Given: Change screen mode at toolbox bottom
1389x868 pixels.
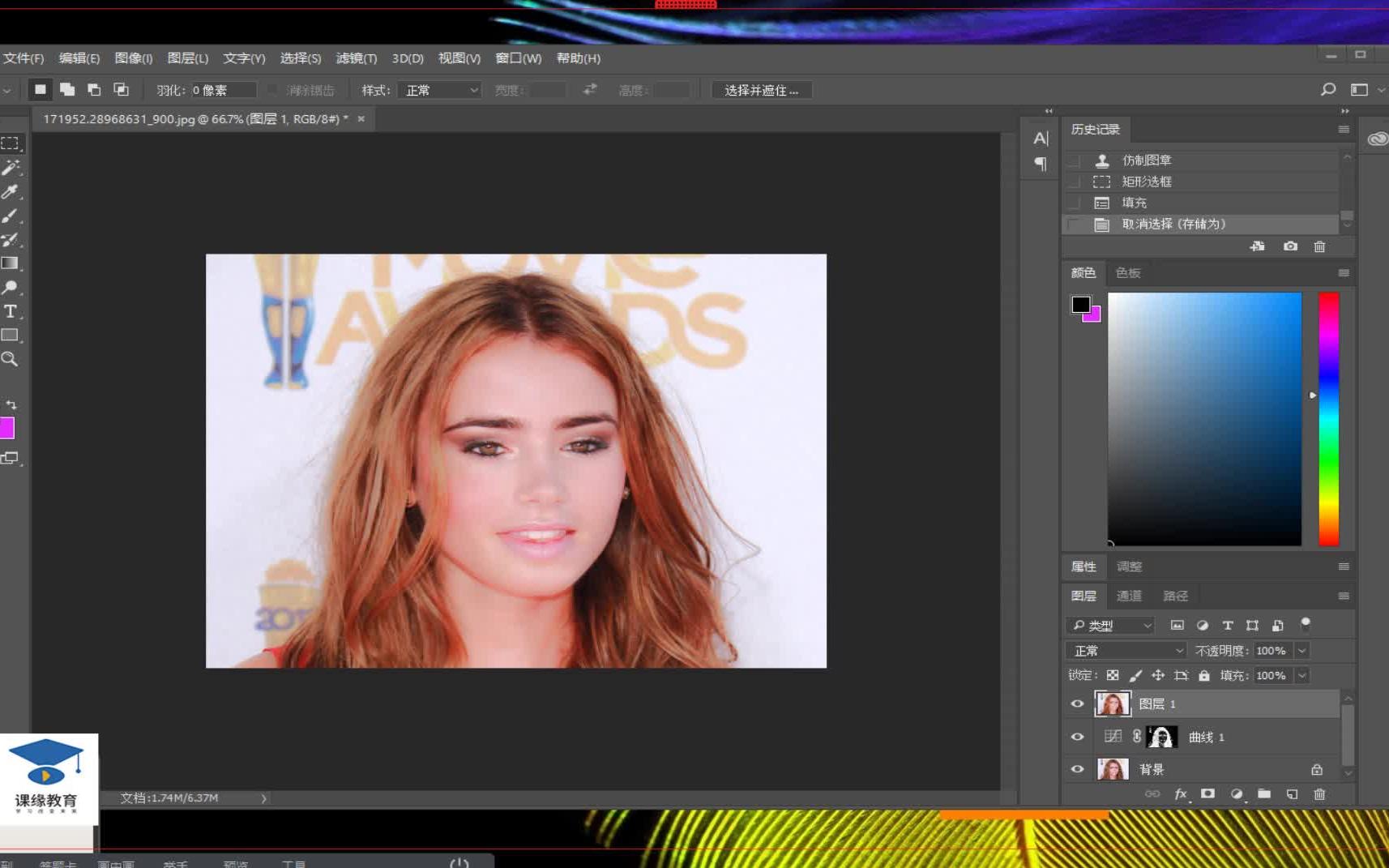Looking at the screenshot, I should tap(11, 458).
